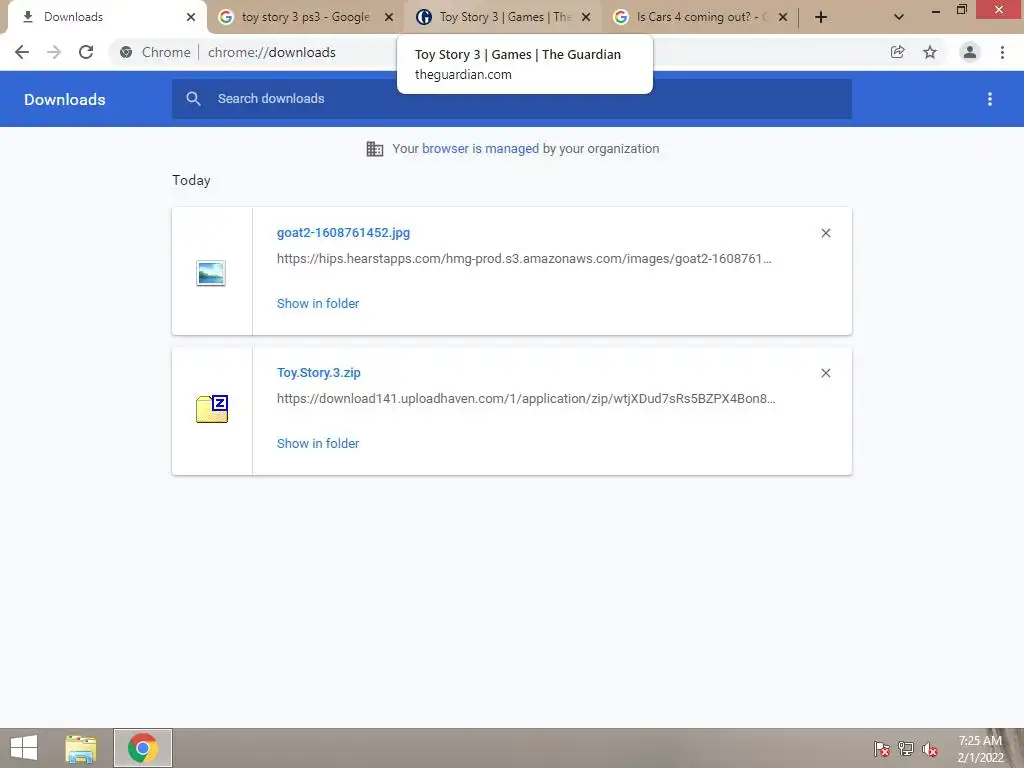Open the Downloads page more actions menu
This screenshot has width=1024, height=768.
point(990,99)
